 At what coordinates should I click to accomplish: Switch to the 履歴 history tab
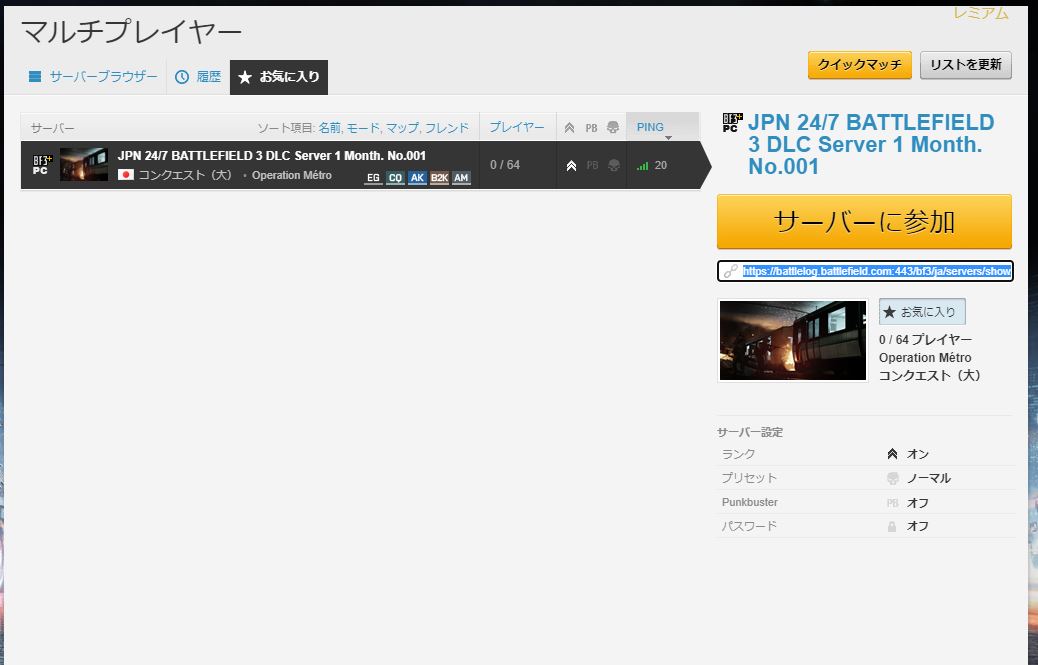[198, 77]
